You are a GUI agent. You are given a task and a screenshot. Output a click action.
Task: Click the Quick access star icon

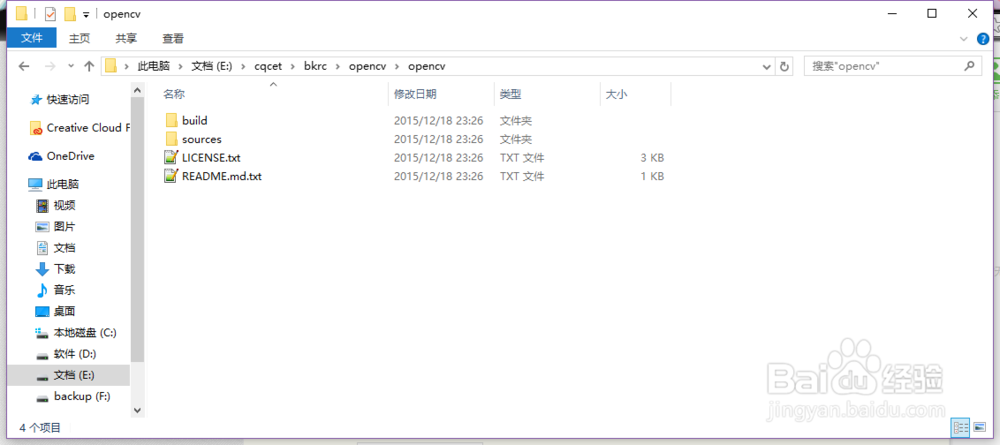pyautogui.click(x=36, y=99)
